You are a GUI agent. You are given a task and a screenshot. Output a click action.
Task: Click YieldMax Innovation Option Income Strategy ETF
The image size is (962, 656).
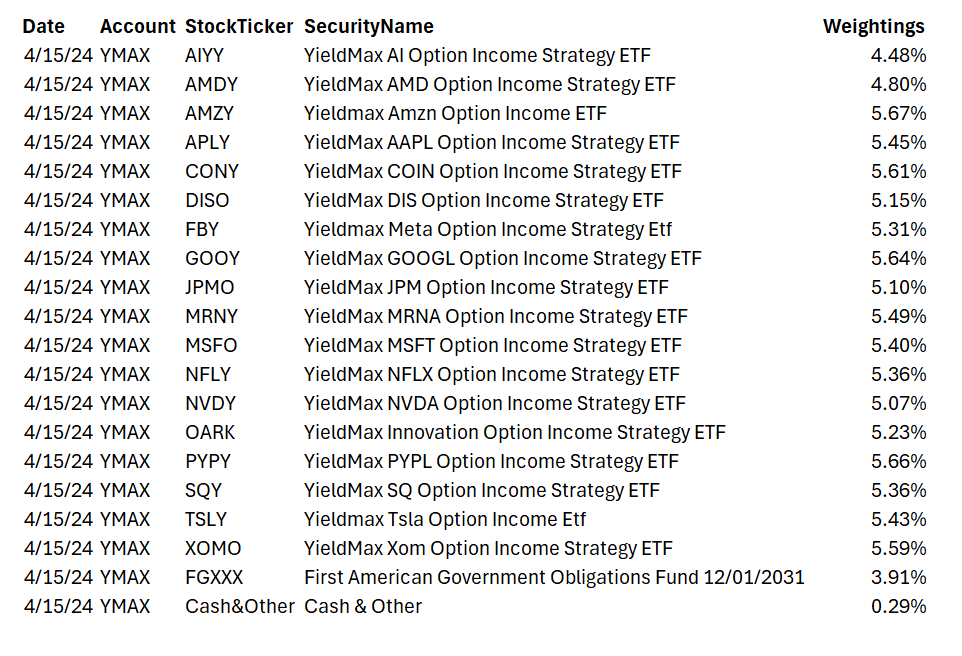(514, 433)
